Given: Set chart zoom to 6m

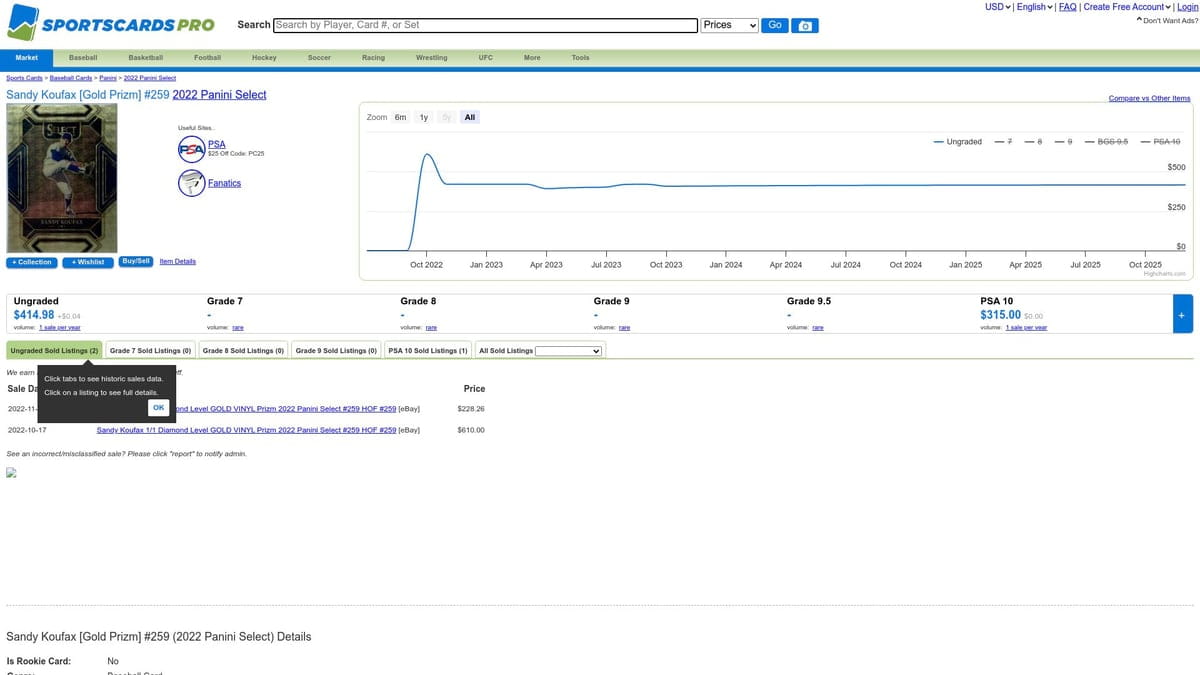Looking at the screenshot, I should (400, 117).
